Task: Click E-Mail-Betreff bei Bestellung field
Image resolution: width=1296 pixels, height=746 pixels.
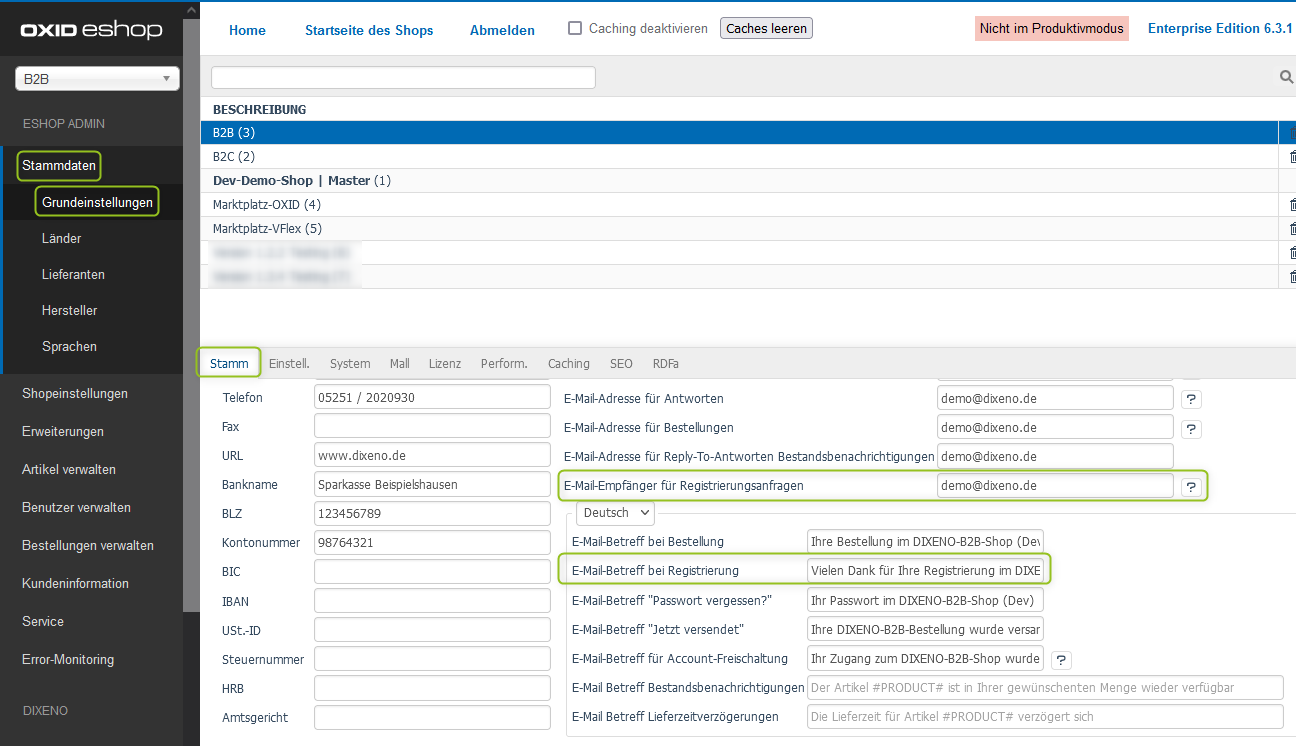Action: tap(926, 541)
